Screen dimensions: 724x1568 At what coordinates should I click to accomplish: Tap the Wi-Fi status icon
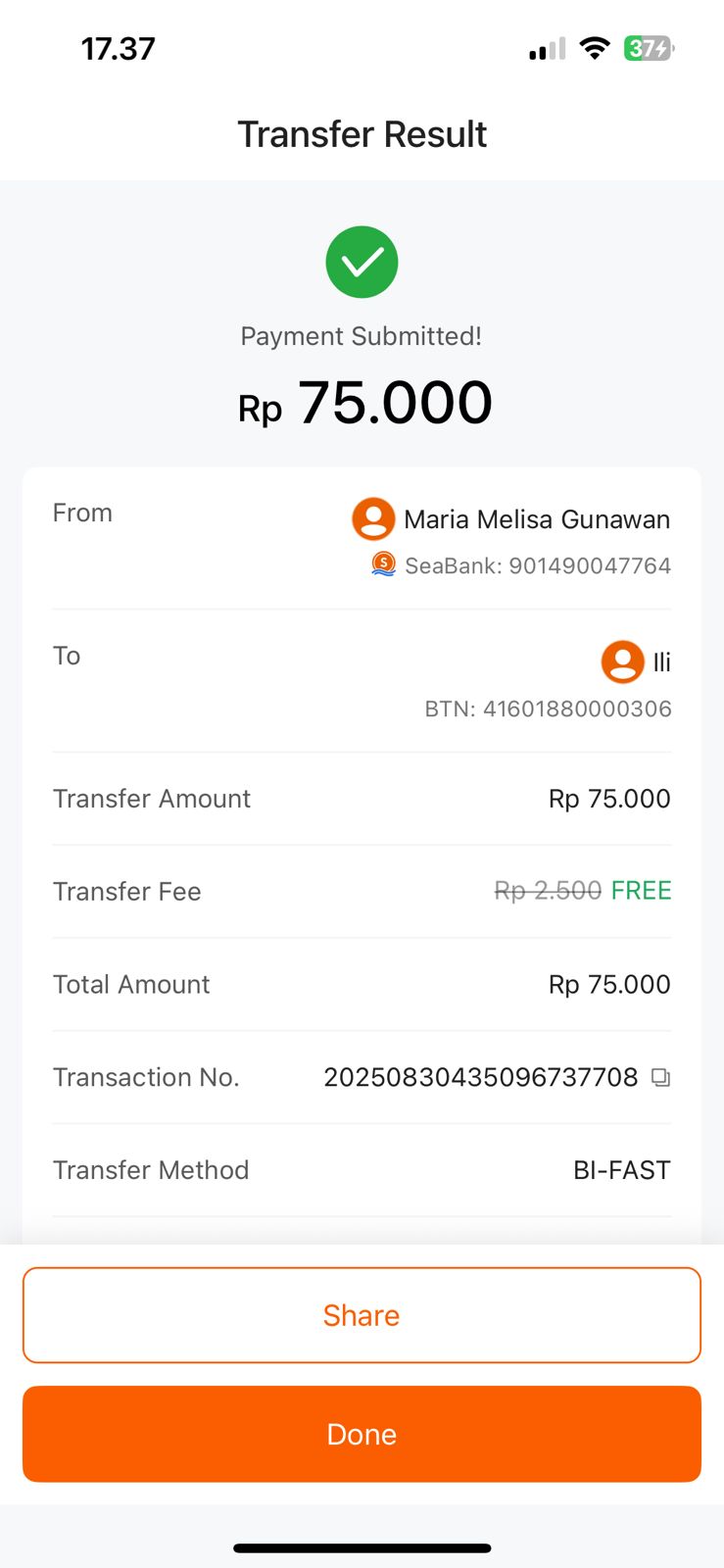594,48
